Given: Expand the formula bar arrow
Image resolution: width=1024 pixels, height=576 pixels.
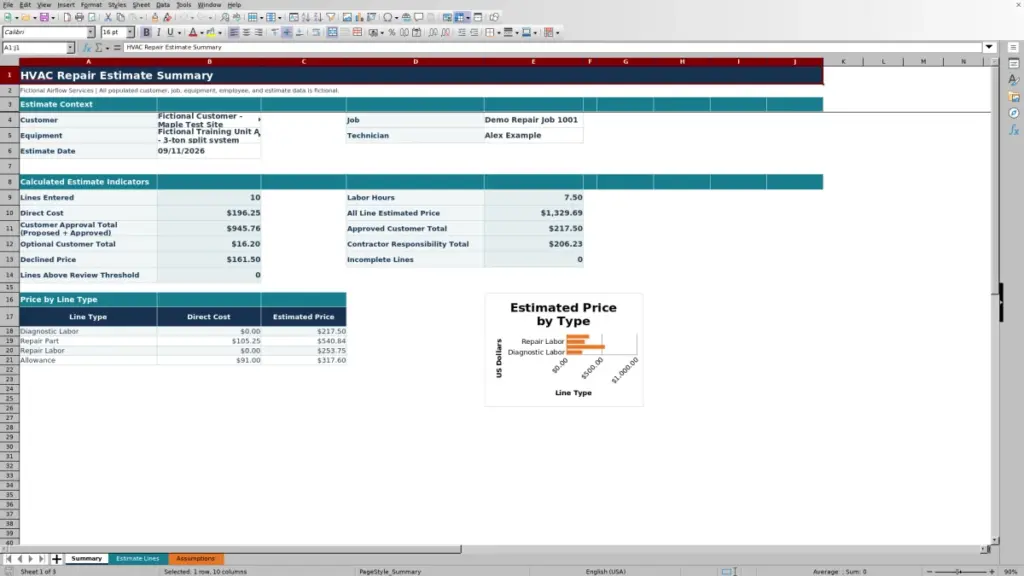Looking at the screenshot, I should pyautogui.click(x=989, y=47).
